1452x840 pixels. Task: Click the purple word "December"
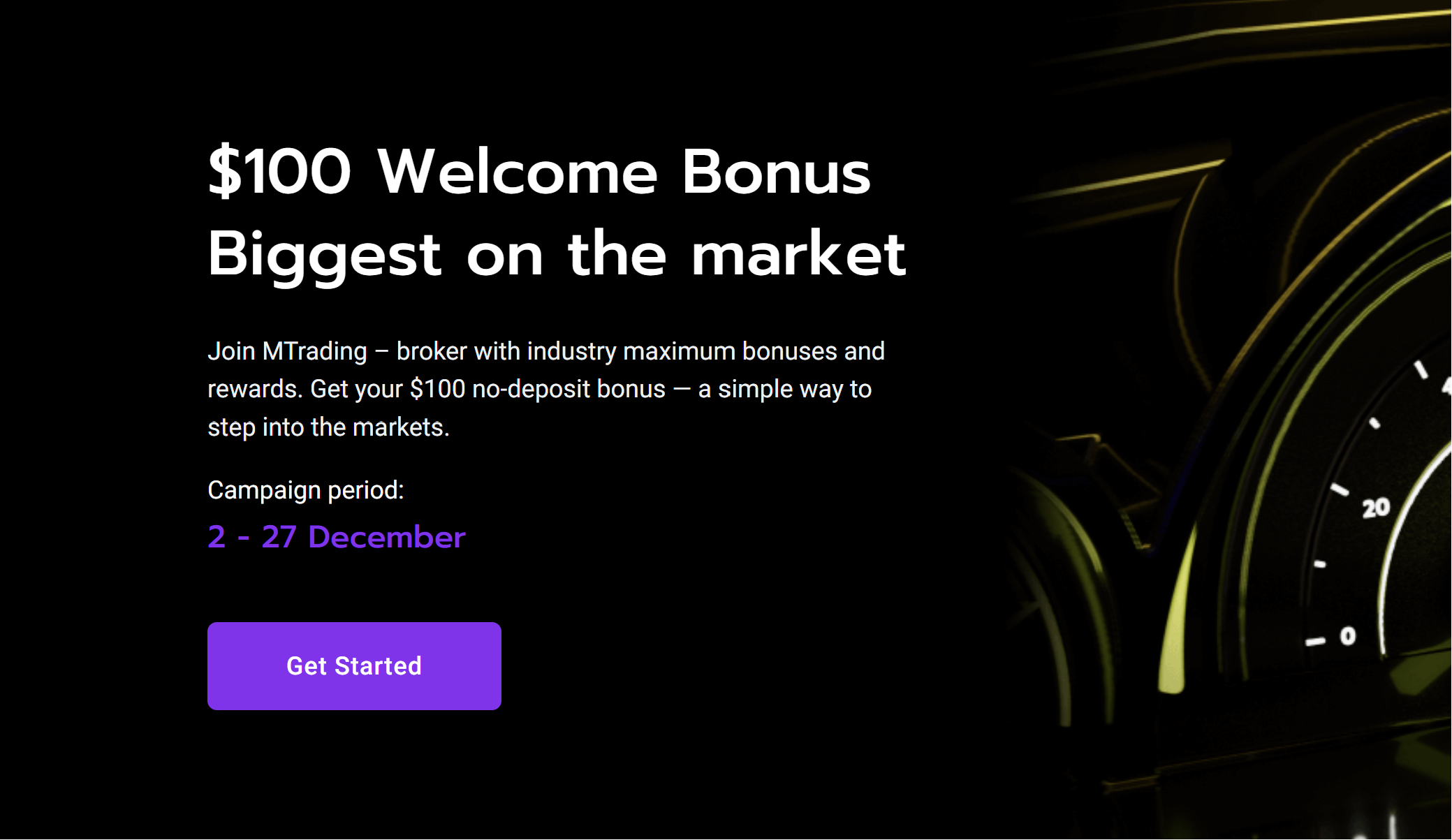point(387,537)
